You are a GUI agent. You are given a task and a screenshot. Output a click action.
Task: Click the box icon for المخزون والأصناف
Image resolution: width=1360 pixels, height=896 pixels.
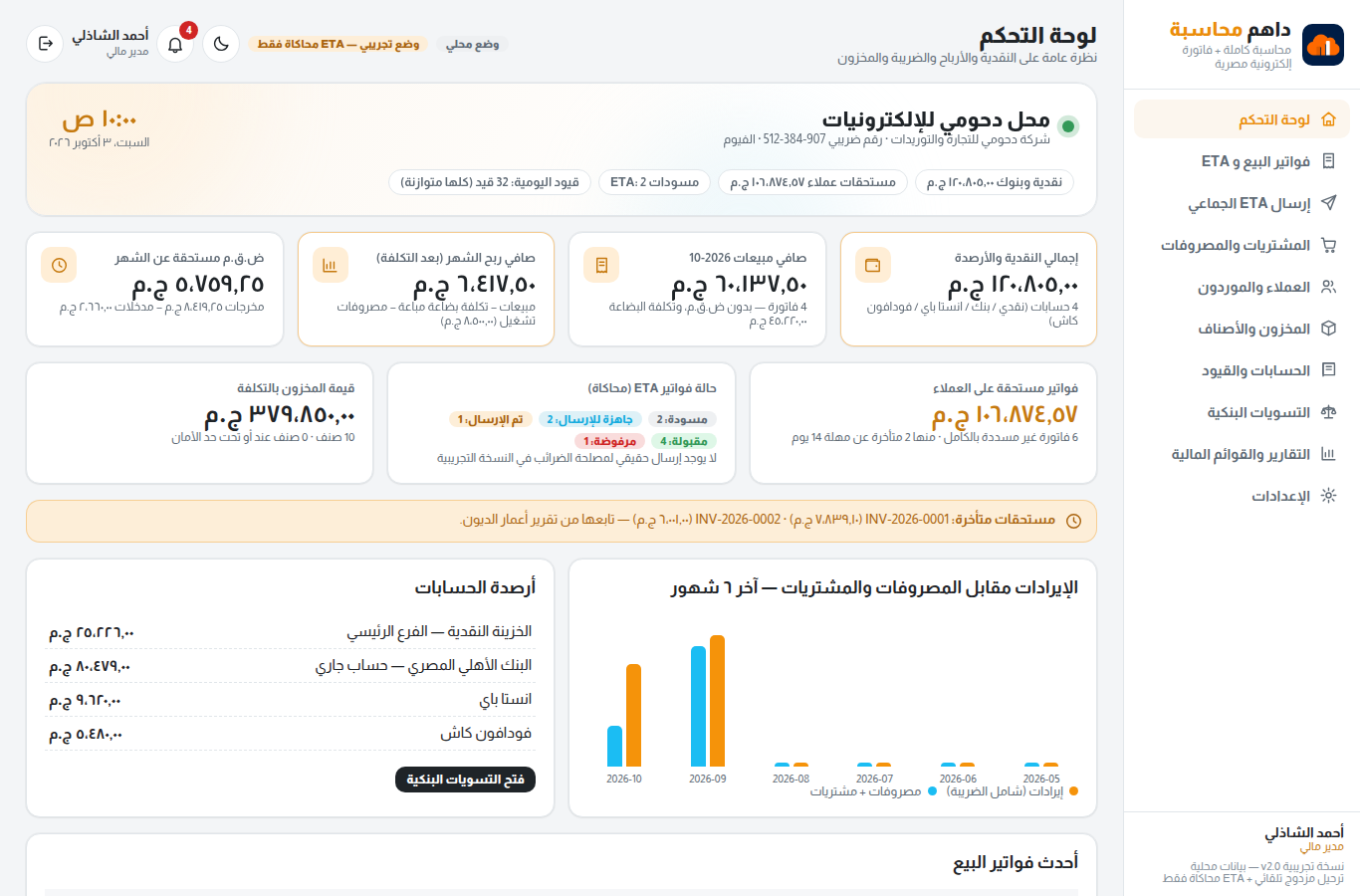click(x=1328, y=329)
